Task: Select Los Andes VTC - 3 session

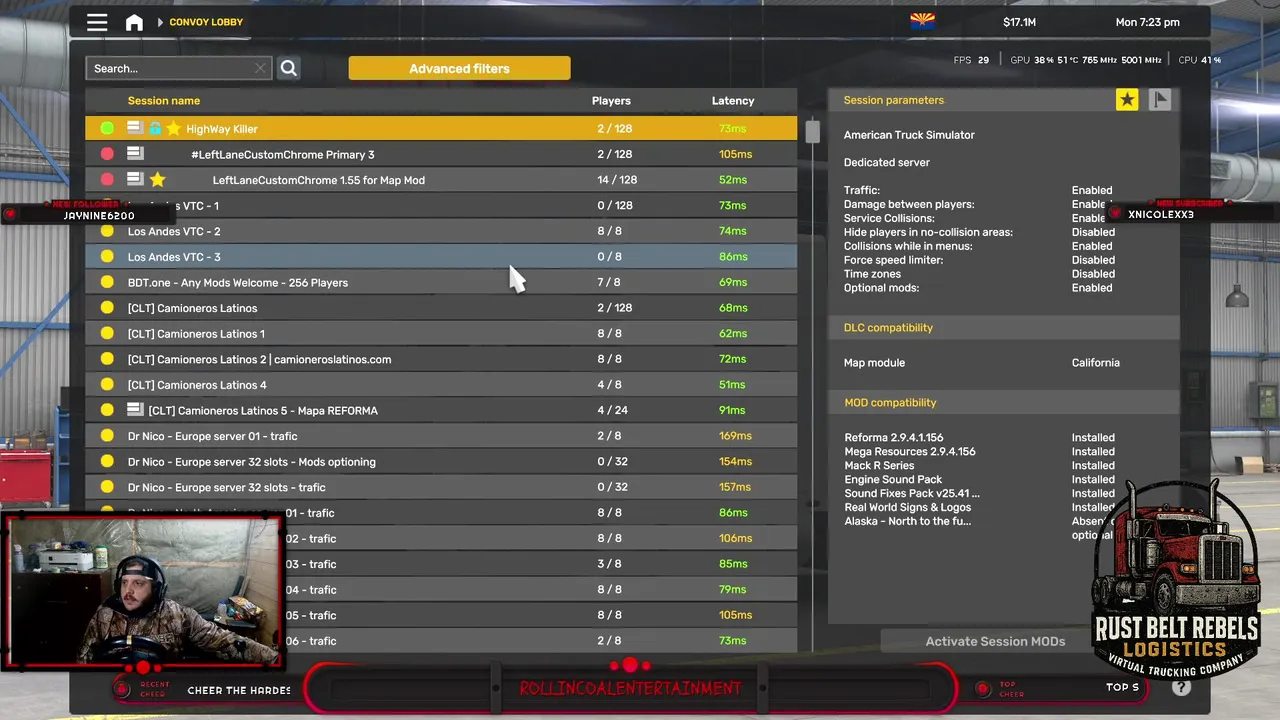Action: (x=441, y=257)
